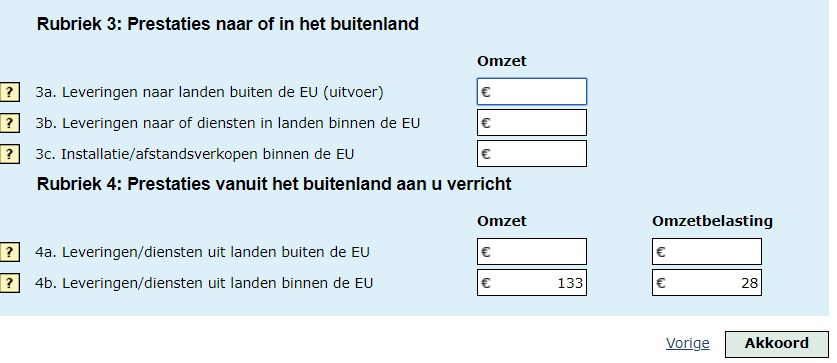Select the 4b Omzet field containing 133

tap(532, 282)
